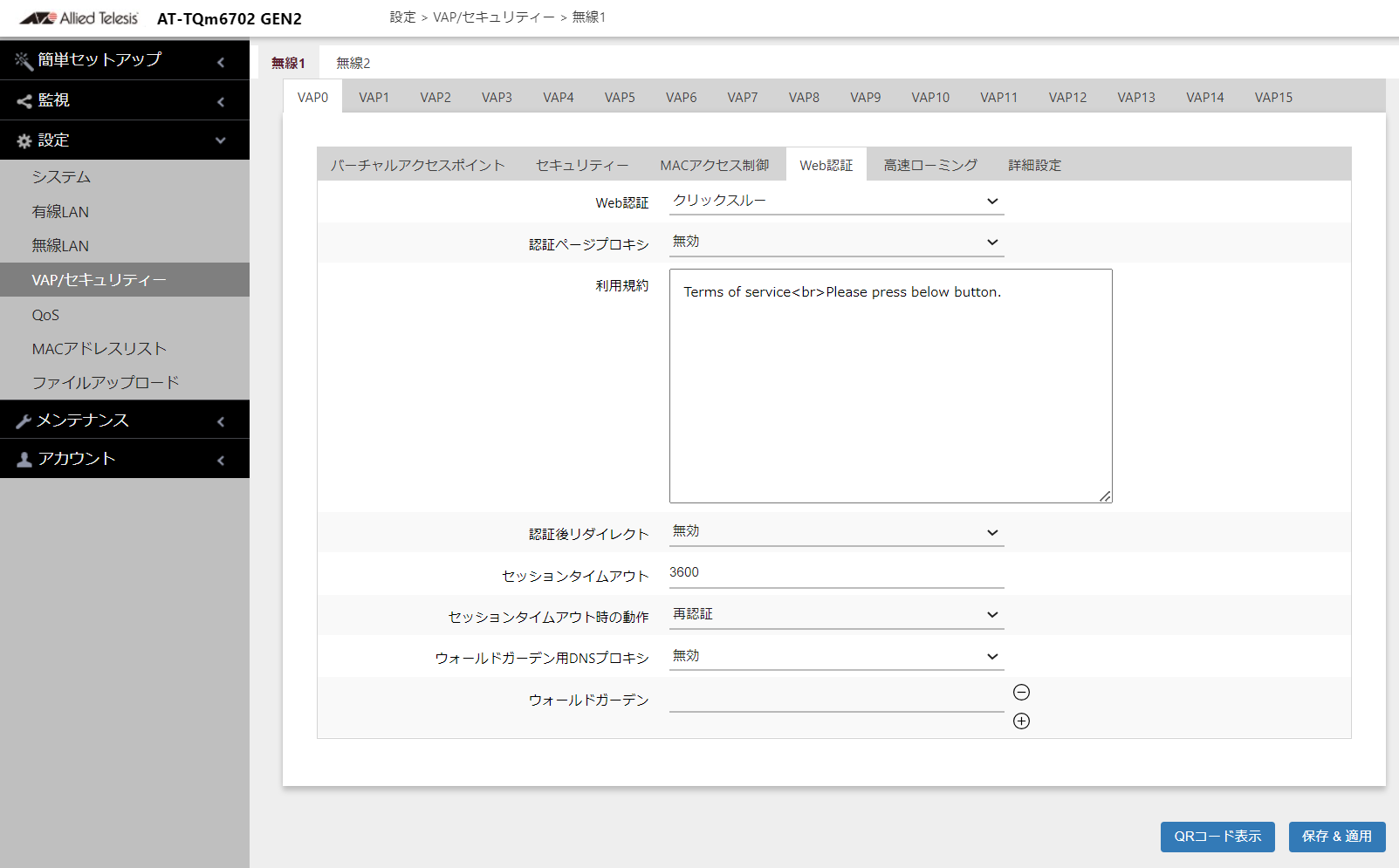Viewport: 1399px width, 868px height.
Task: Switch to the 無線2 tab
Action: coord(353,62)
